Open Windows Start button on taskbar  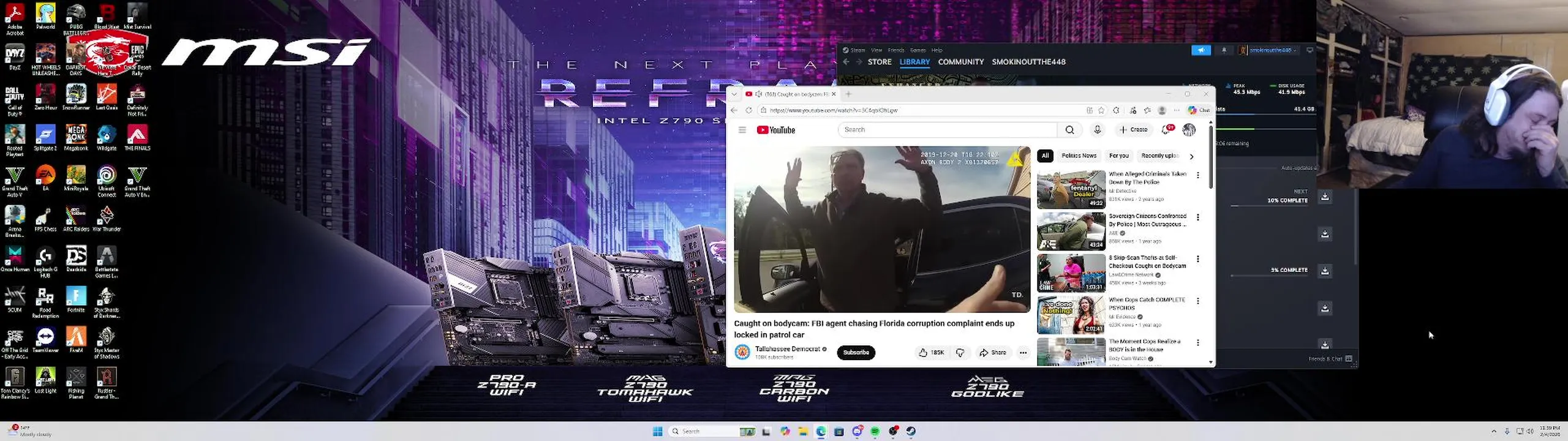pos(657,431)
